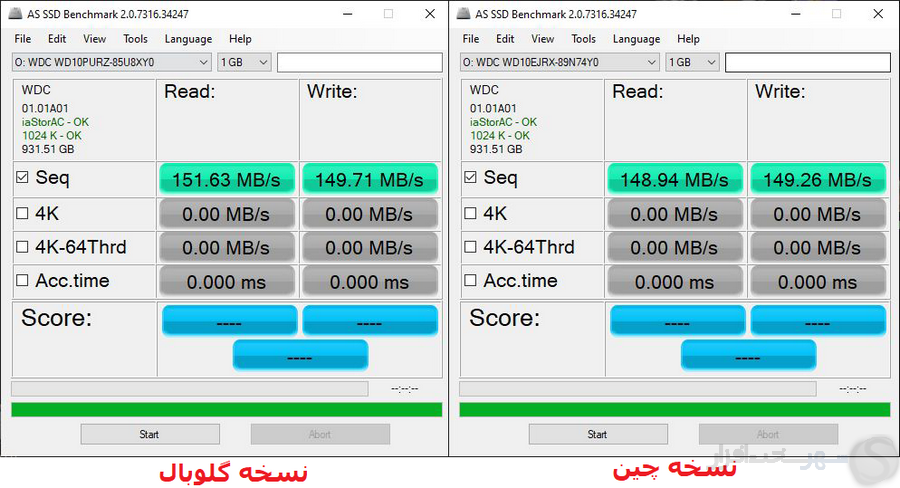Click firmware 01.01A01 in right window
The width and height of the screenshot is (900, 488).
(x=493, y=108)
